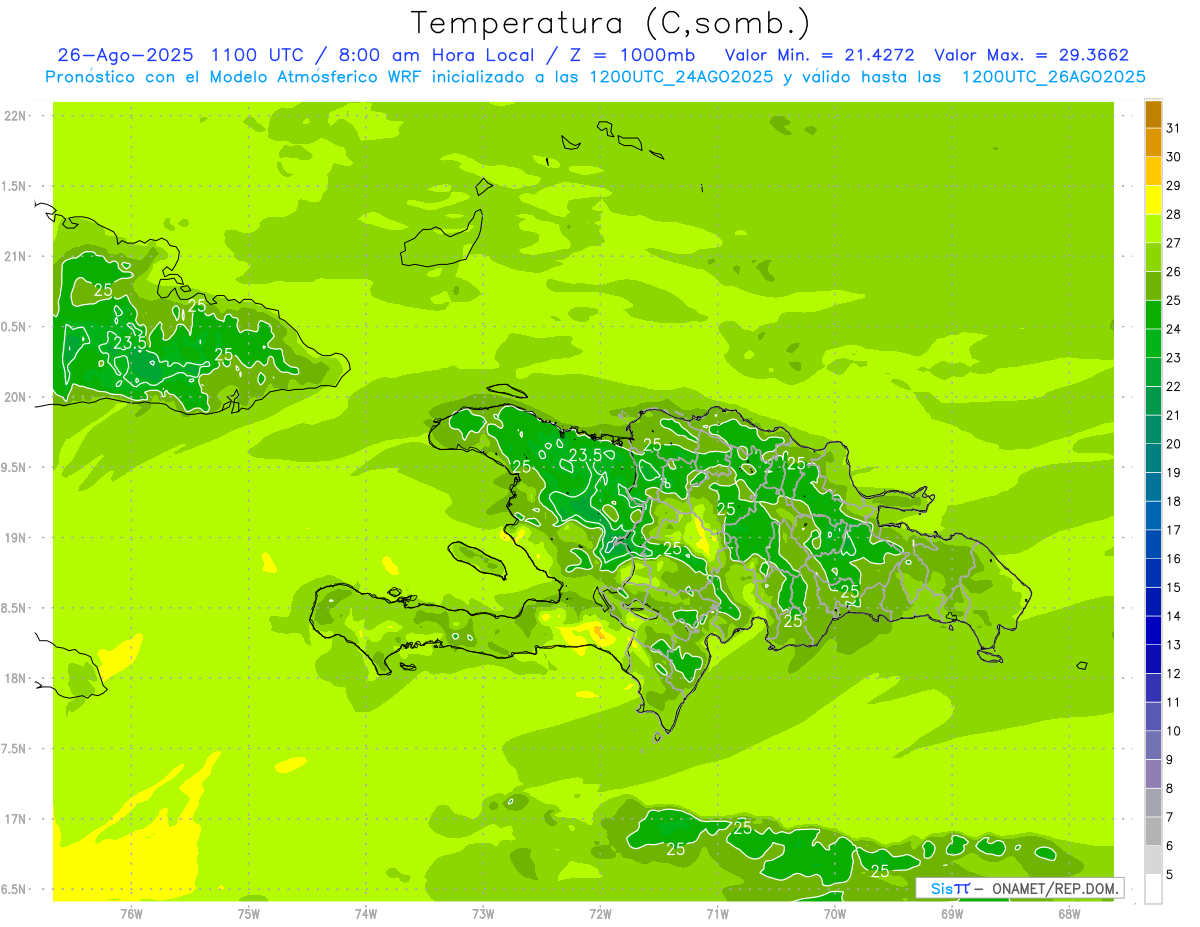
Task: Click the 75W longitude label
Action: [249, 913]
